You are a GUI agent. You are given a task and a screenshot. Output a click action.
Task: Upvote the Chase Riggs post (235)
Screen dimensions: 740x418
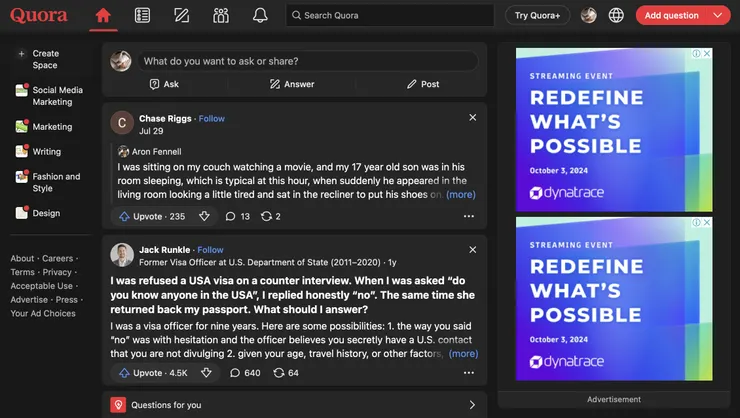click(x=152, y=216)
